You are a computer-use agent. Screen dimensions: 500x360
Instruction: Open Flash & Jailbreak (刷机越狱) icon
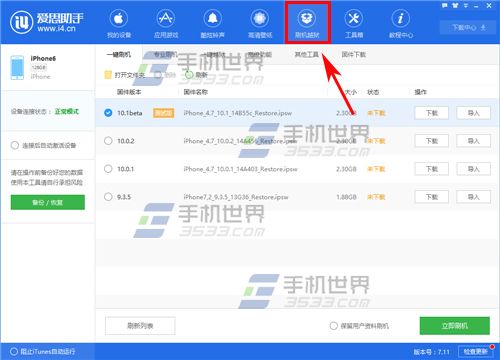pos(307,24)
